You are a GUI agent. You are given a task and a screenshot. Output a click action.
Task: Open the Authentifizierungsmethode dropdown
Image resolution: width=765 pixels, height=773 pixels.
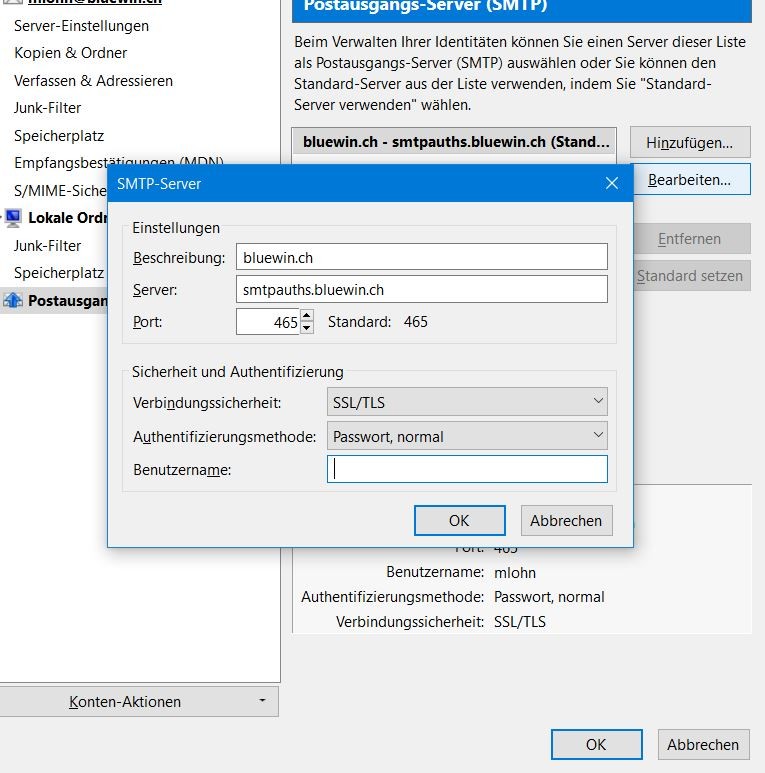(467, 436)
